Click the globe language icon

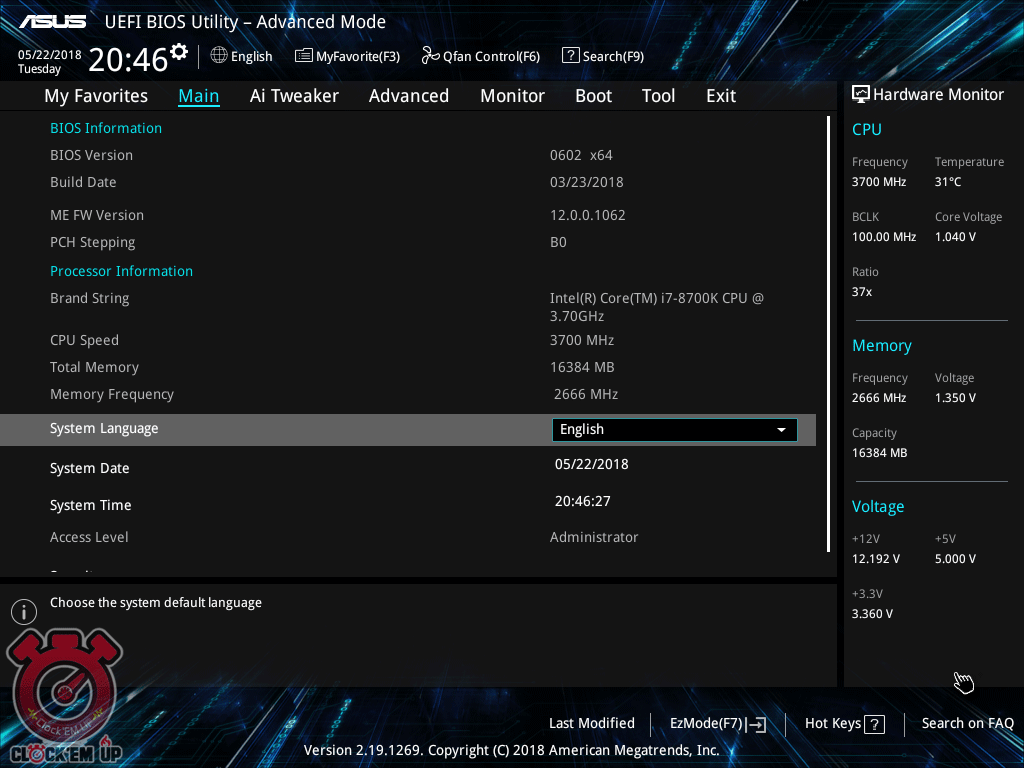pos(219,56)
